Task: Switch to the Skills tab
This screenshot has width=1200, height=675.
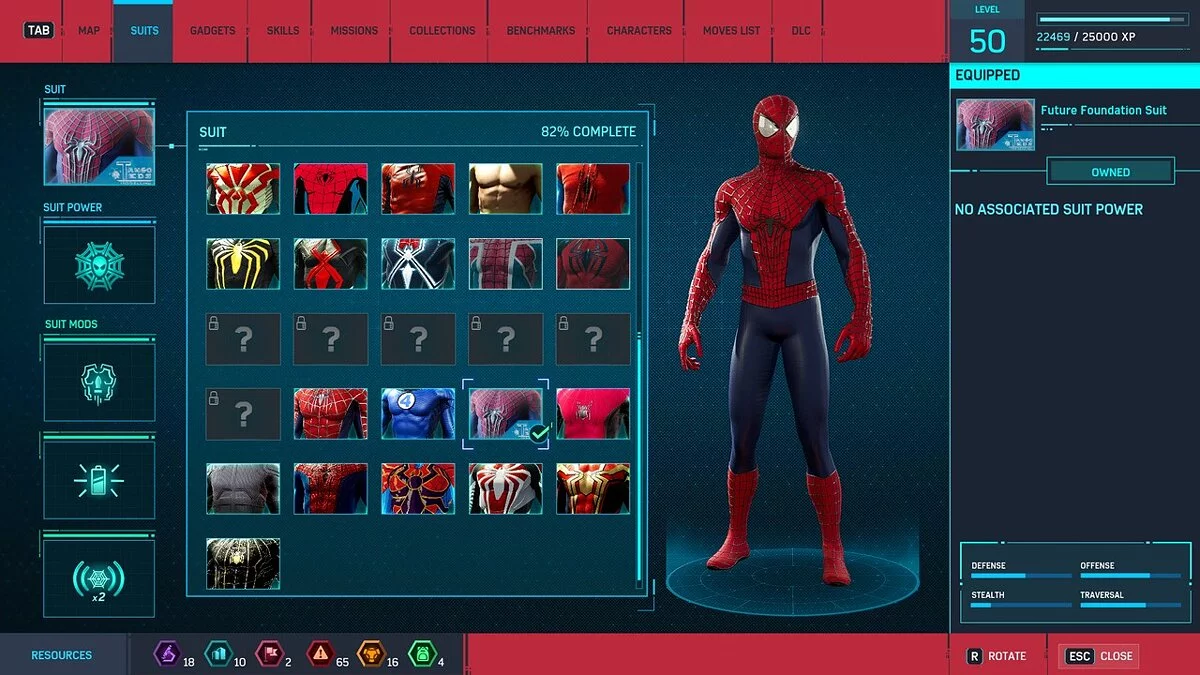Action: pos(283,31)
